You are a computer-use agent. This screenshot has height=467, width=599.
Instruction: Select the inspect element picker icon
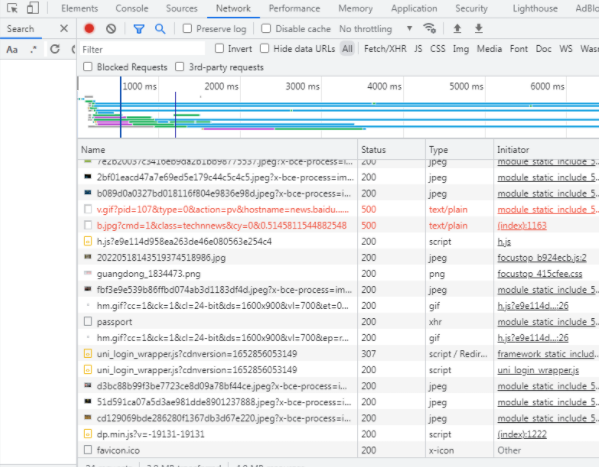pyautogui.click(x=12, y=8)
